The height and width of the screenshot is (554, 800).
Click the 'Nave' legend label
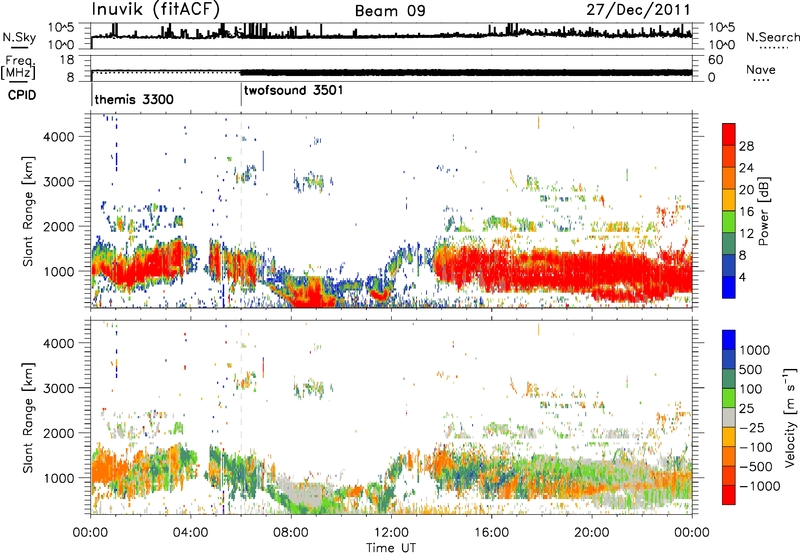(x=761, y=69)
